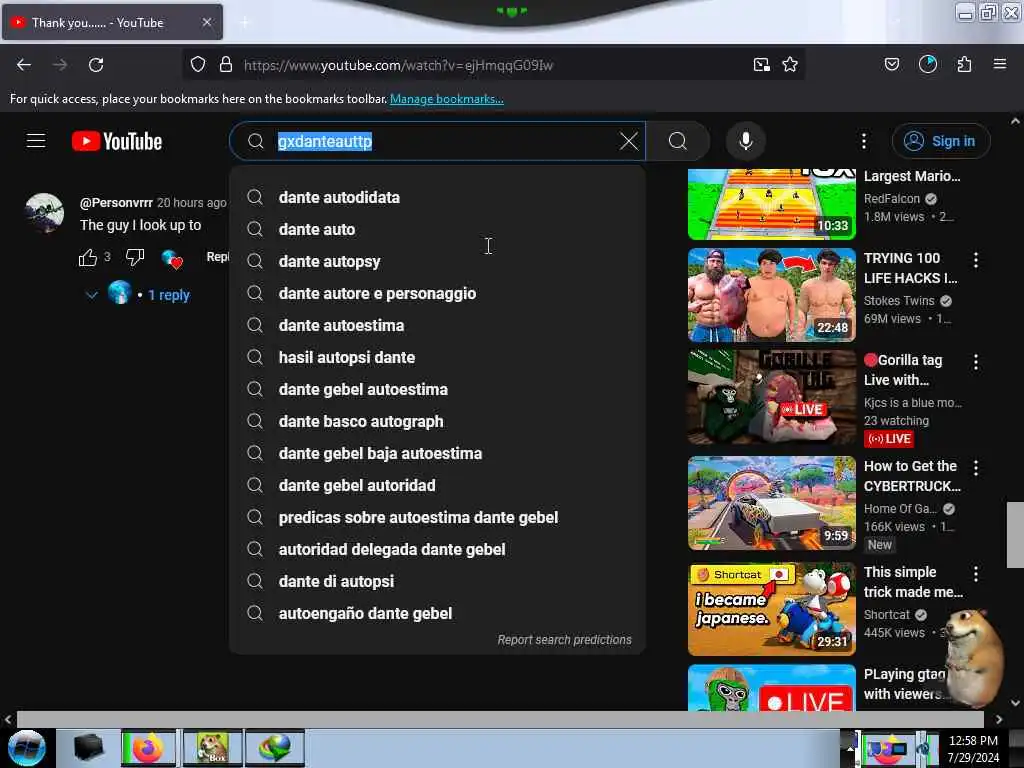
Task: Open a new browser tab
Action: tap(244, 23)
